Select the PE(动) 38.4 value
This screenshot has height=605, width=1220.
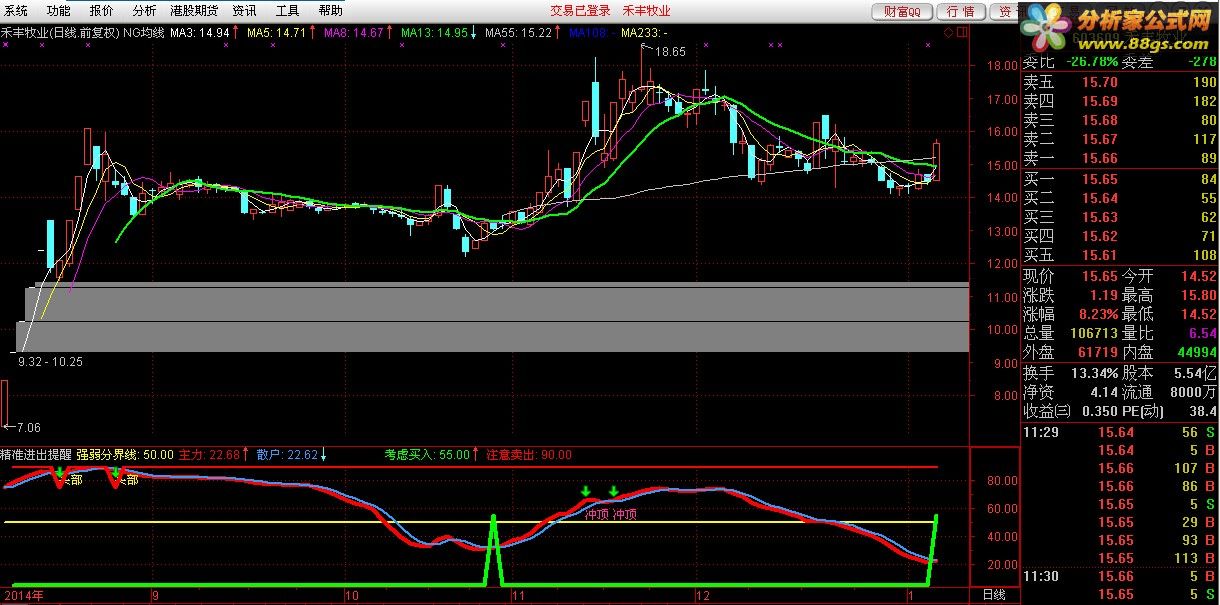(1203, 410)
